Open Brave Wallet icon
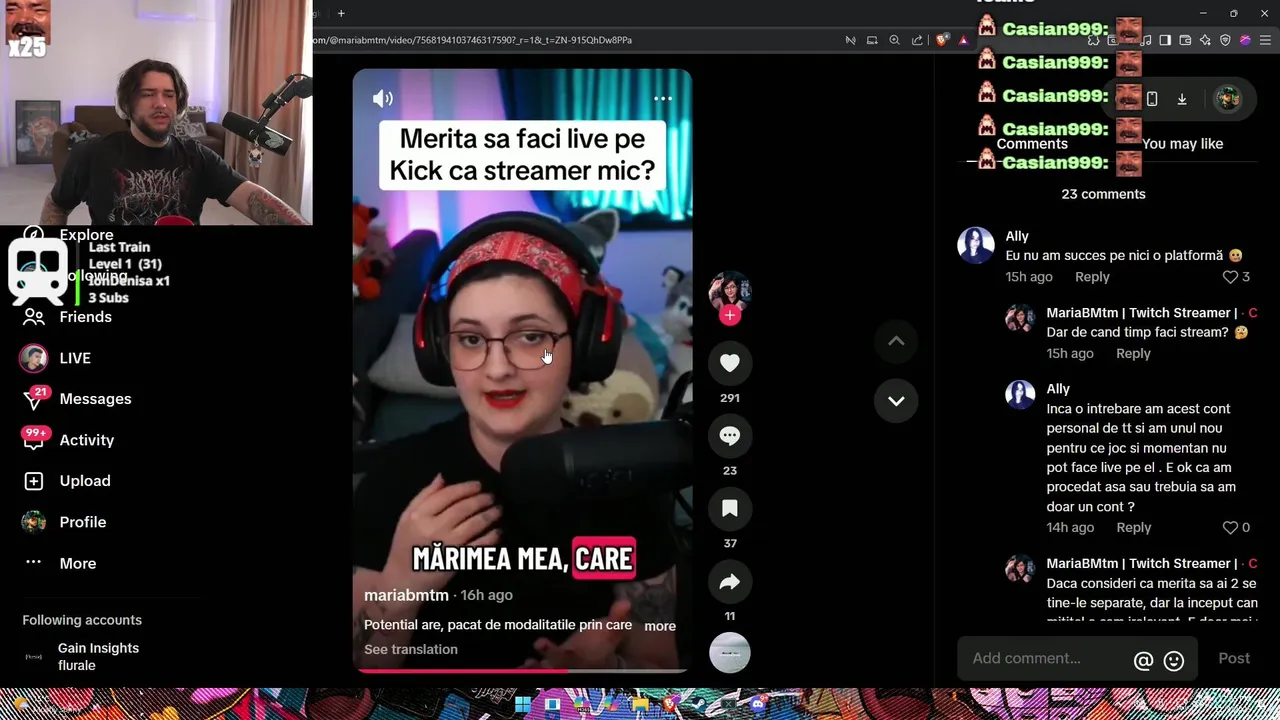 click(x=1185, y=40)
